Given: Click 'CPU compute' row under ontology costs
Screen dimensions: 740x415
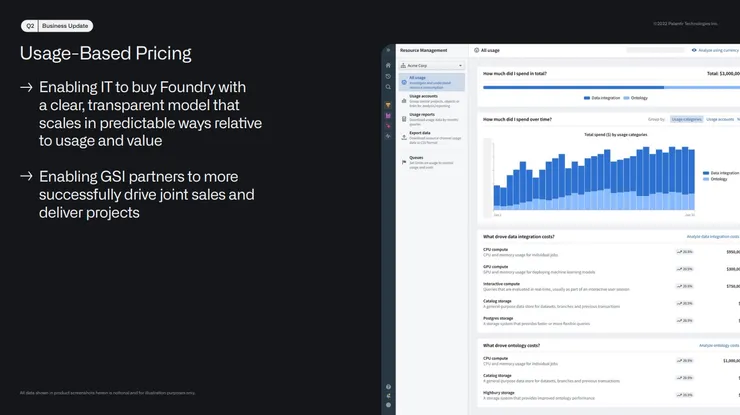Looking at the screenshot, I should coord(611,361).
